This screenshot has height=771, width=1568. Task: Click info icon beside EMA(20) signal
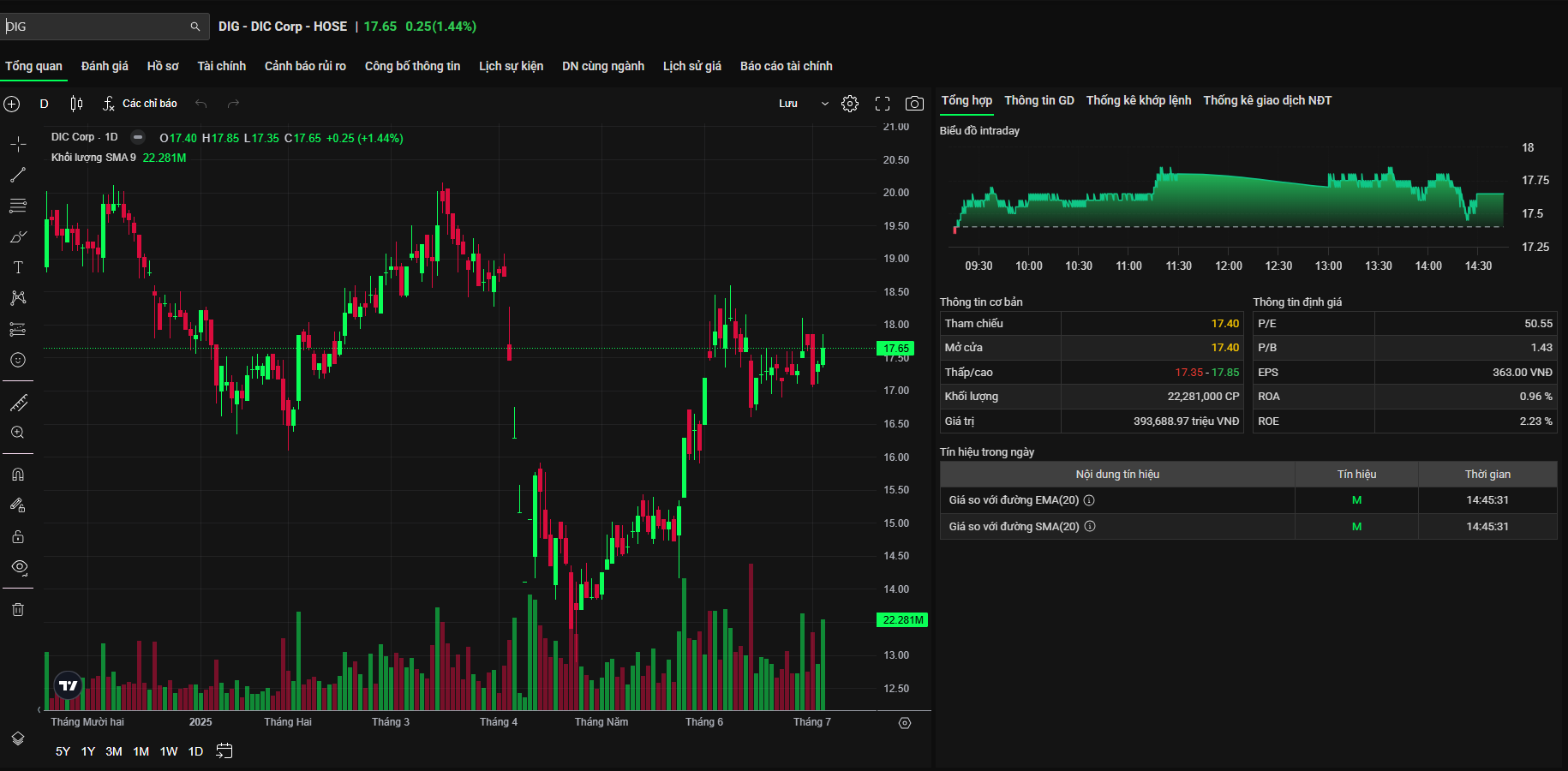coord(1089,500)
